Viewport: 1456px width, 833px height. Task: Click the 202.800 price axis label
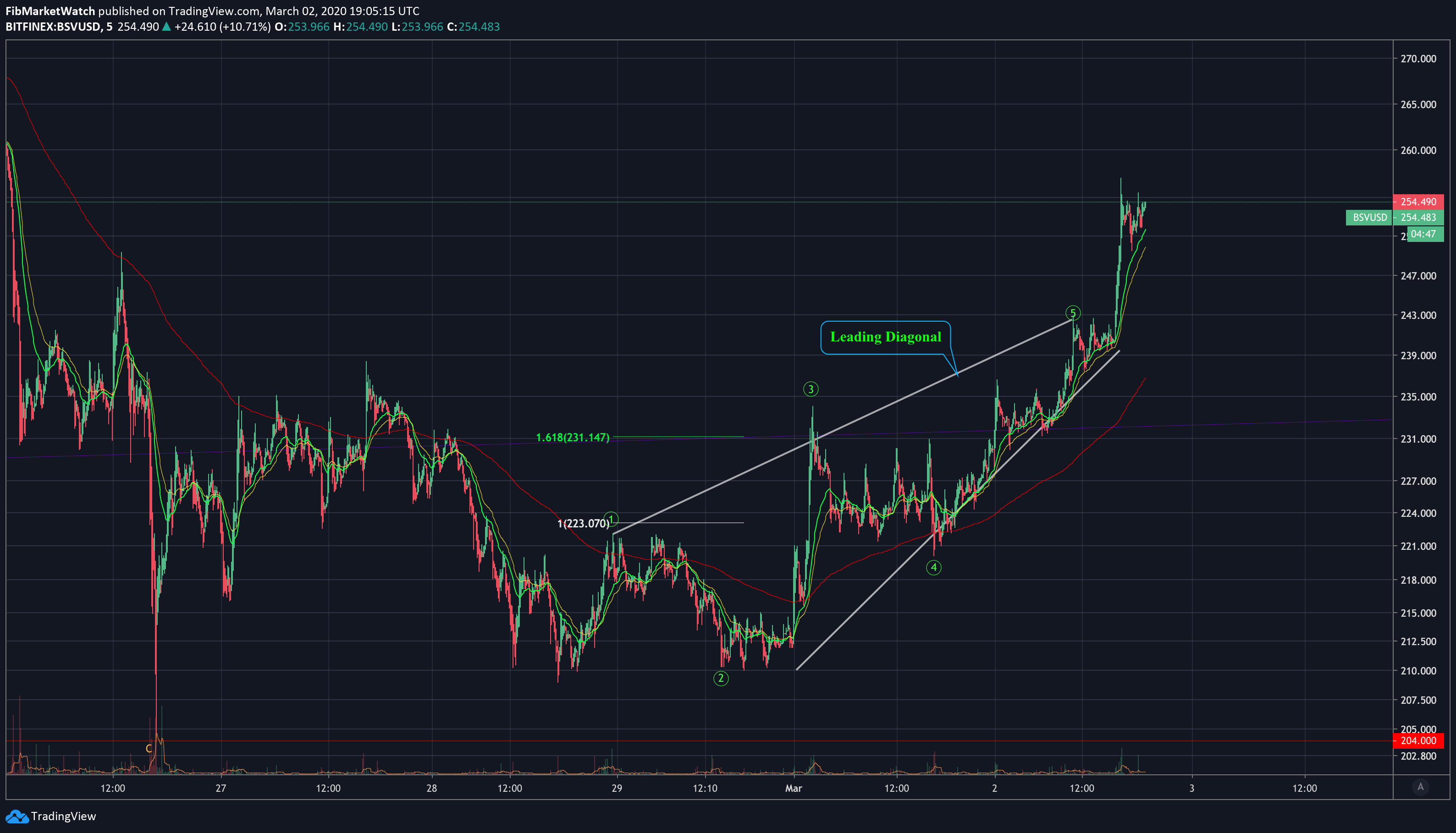point(1418,756)
